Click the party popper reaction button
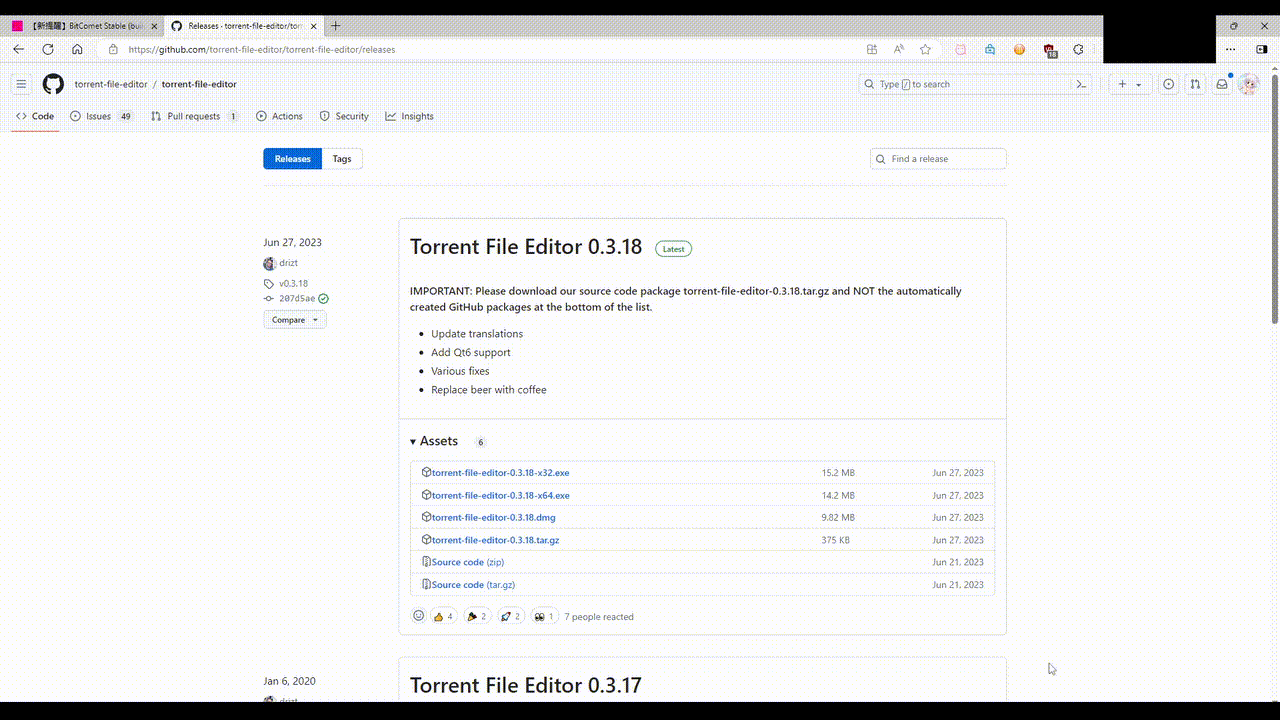 pos(477,616)
